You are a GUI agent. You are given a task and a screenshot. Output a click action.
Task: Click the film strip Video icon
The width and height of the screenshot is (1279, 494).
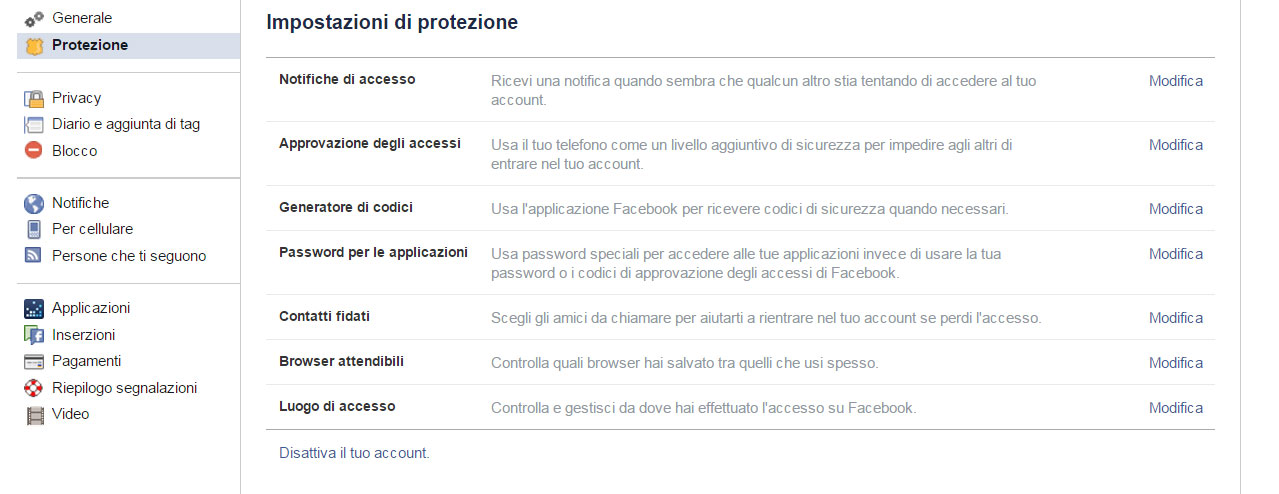pos(35,414)
